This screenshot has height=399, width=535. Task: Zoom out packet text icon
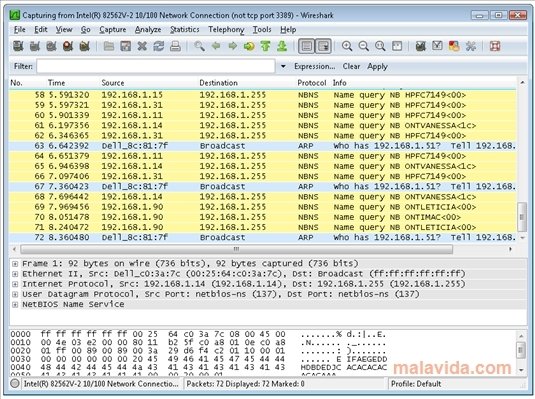(364, 46)
